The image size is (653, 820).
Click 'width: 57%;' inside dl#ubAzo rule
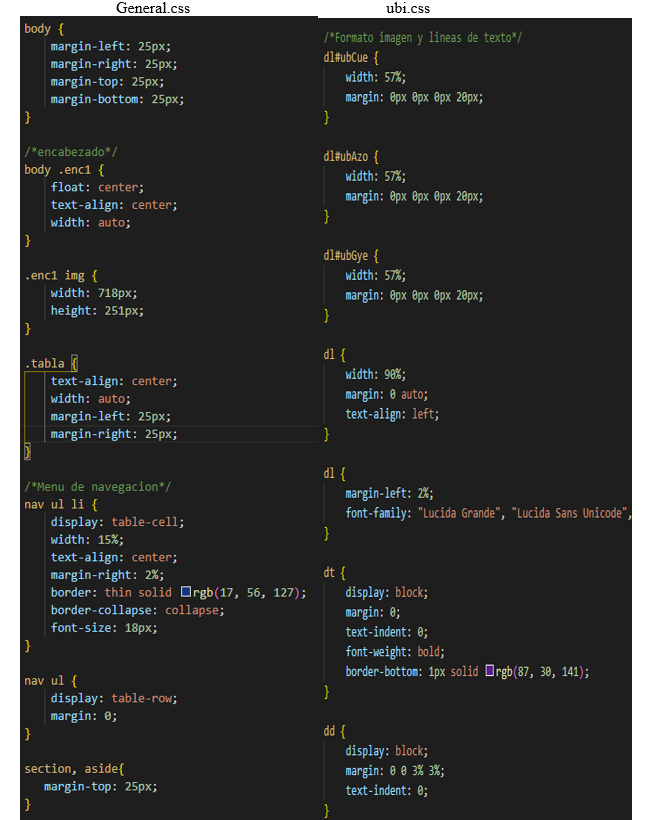click(375, 176)
